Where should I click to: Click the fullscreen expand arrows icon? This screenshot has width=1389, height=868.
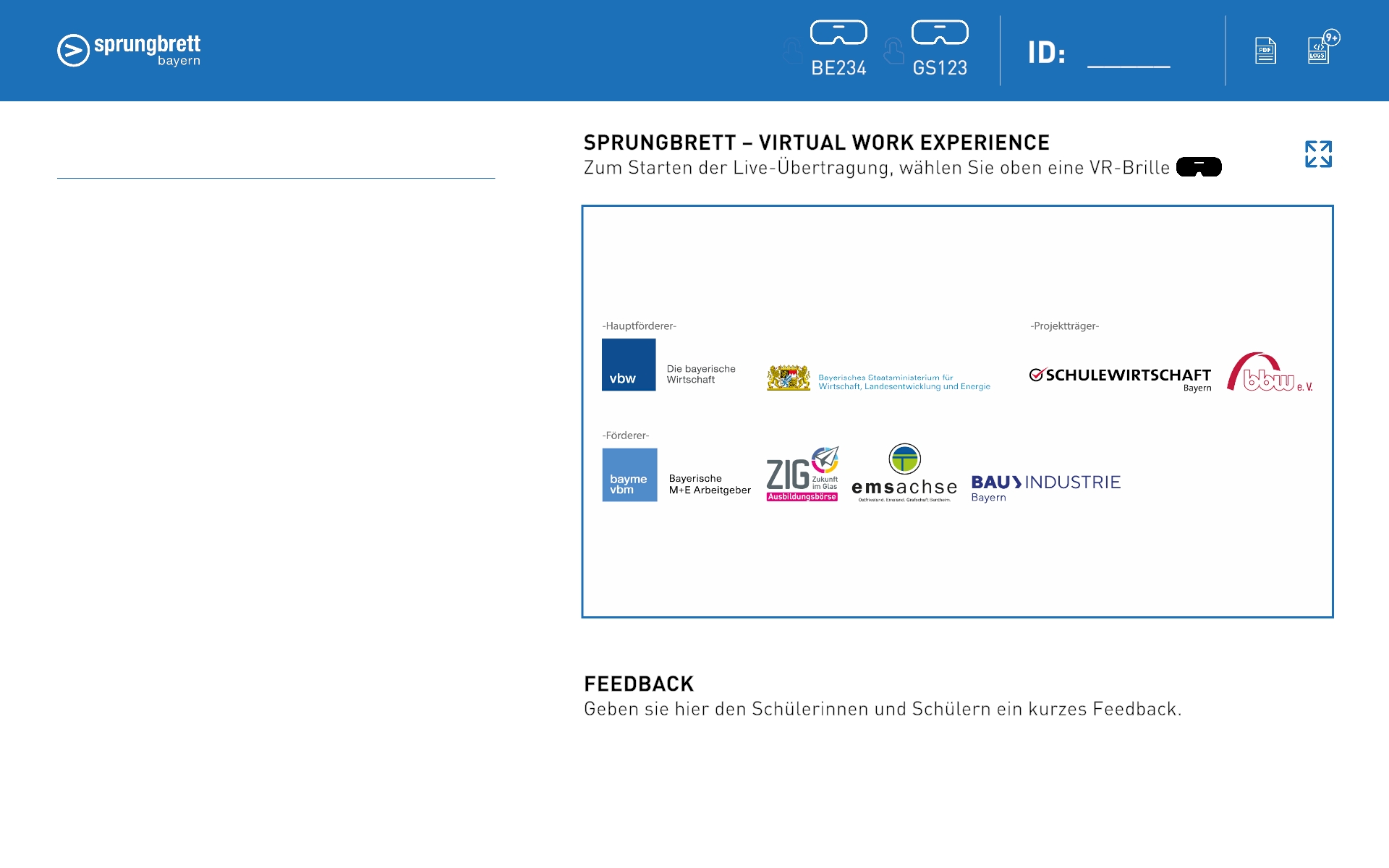click(1318, 154)
